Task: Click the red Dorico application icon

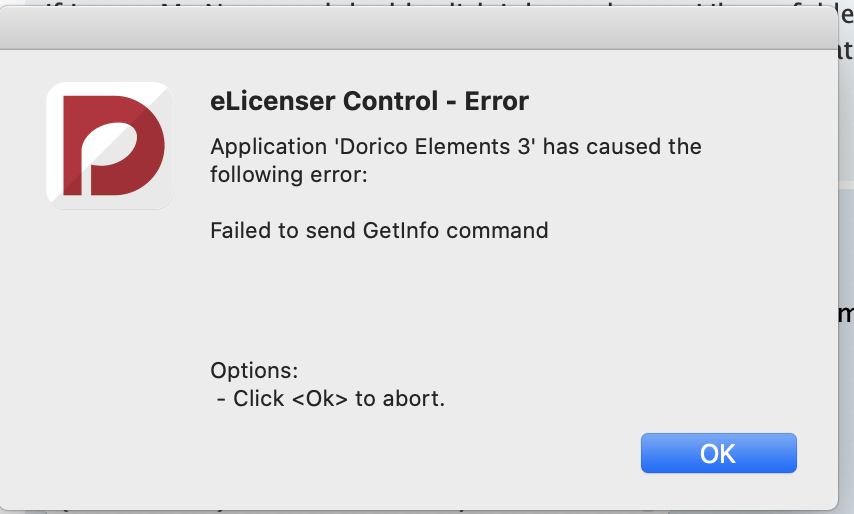Action: (x=109, y=145)
